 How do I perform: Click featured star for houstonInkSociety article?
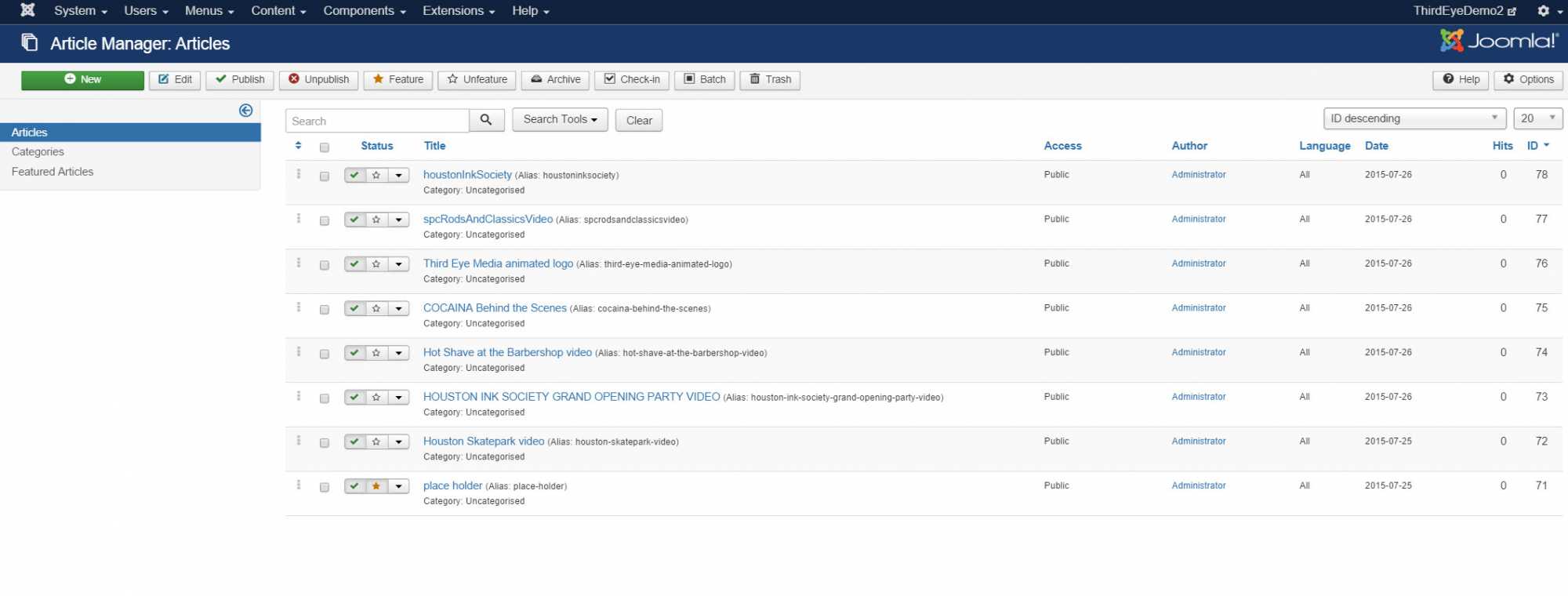[376, 176]
